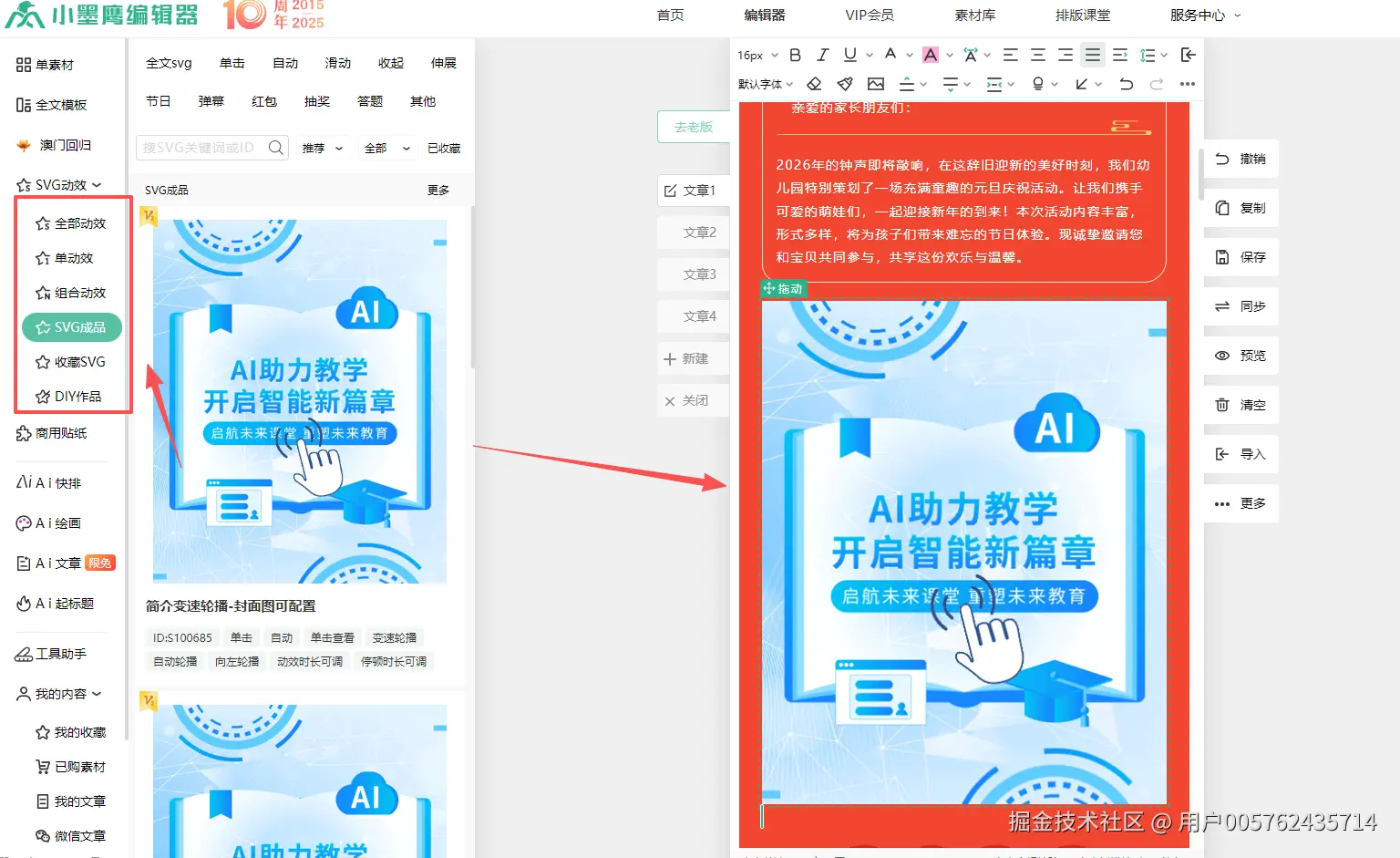Click the paragraph spacing after icon

951,84
